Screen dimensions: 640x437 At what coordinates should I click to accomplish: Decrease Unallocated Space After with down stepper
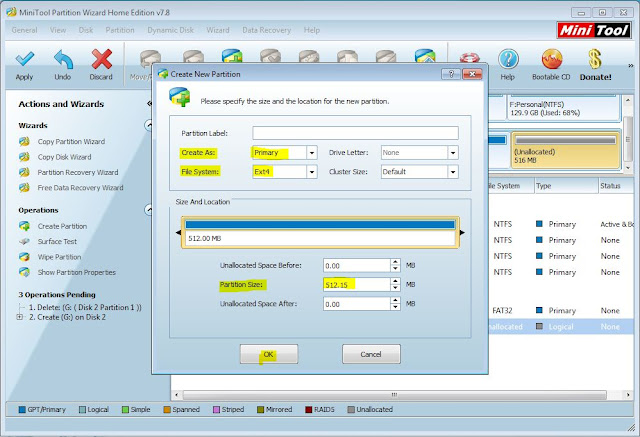pos(395,307)
